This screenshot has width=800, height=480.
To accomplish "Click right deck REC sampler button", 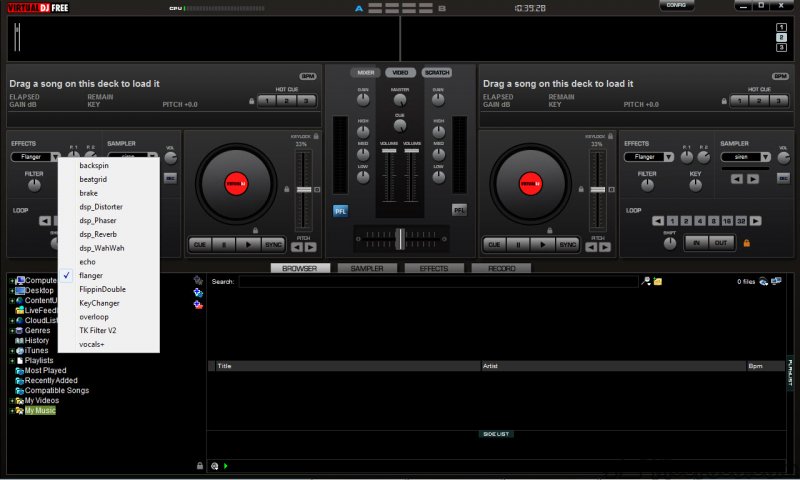I will [x=783, y=178].
